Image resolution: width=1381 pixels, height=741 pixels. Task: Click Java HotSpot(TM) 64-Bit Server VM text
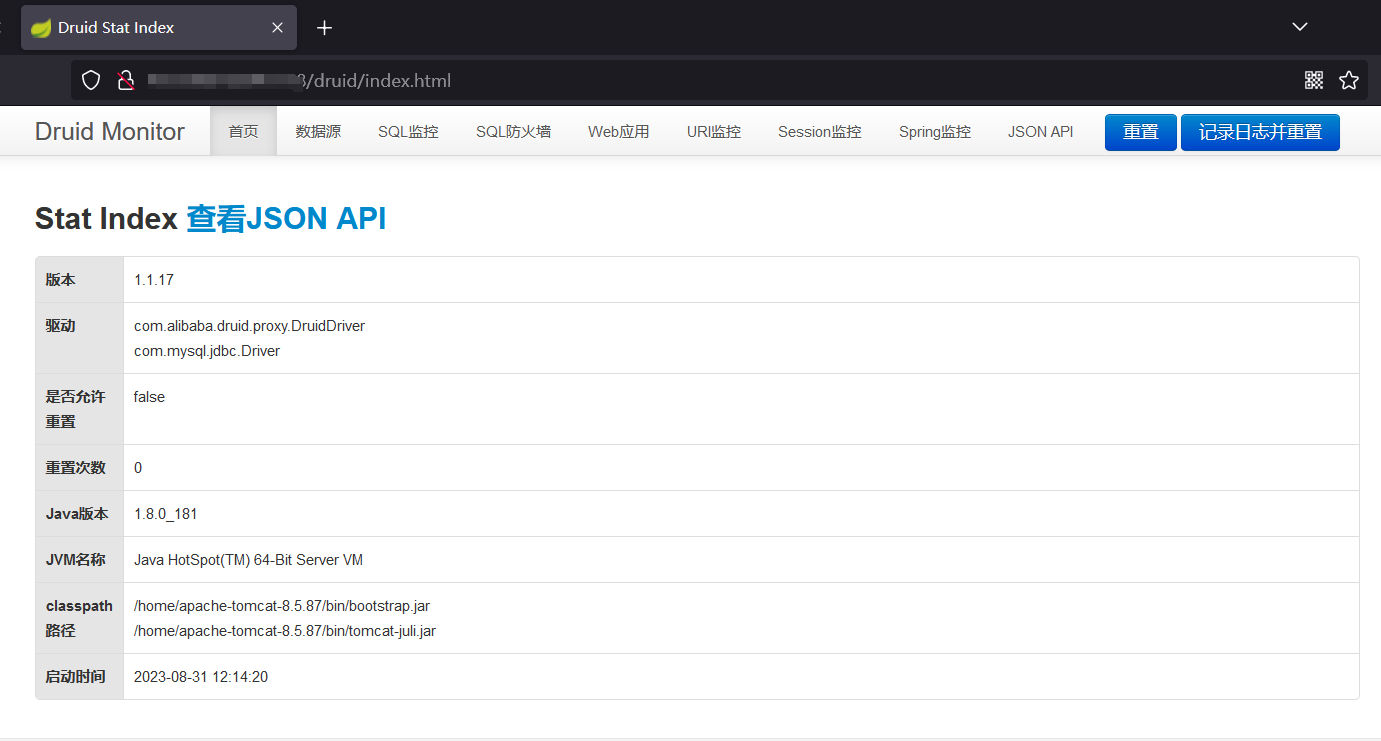click(248, 560)
